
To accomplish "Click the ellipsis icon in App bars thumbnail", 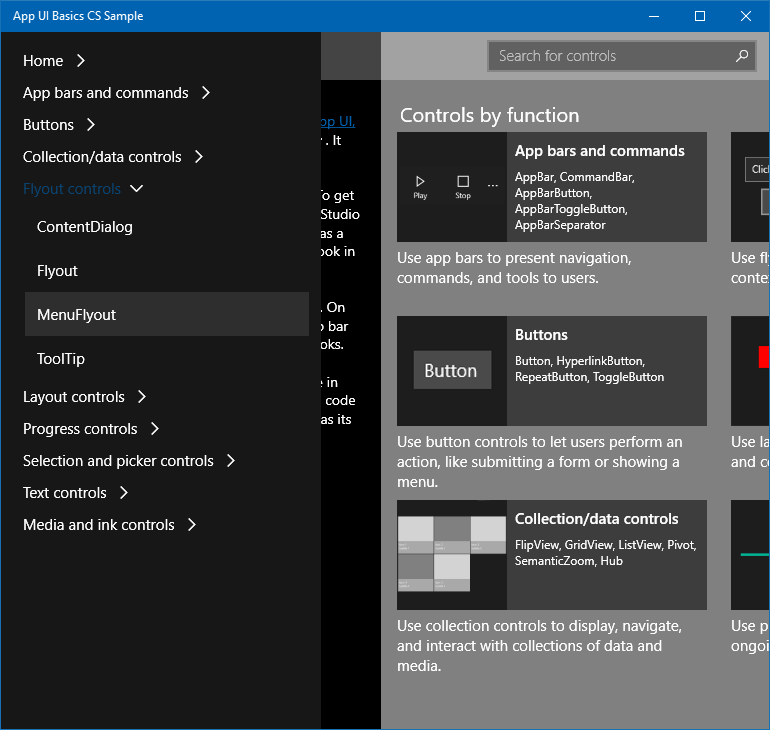I will [x=493, y=186].
